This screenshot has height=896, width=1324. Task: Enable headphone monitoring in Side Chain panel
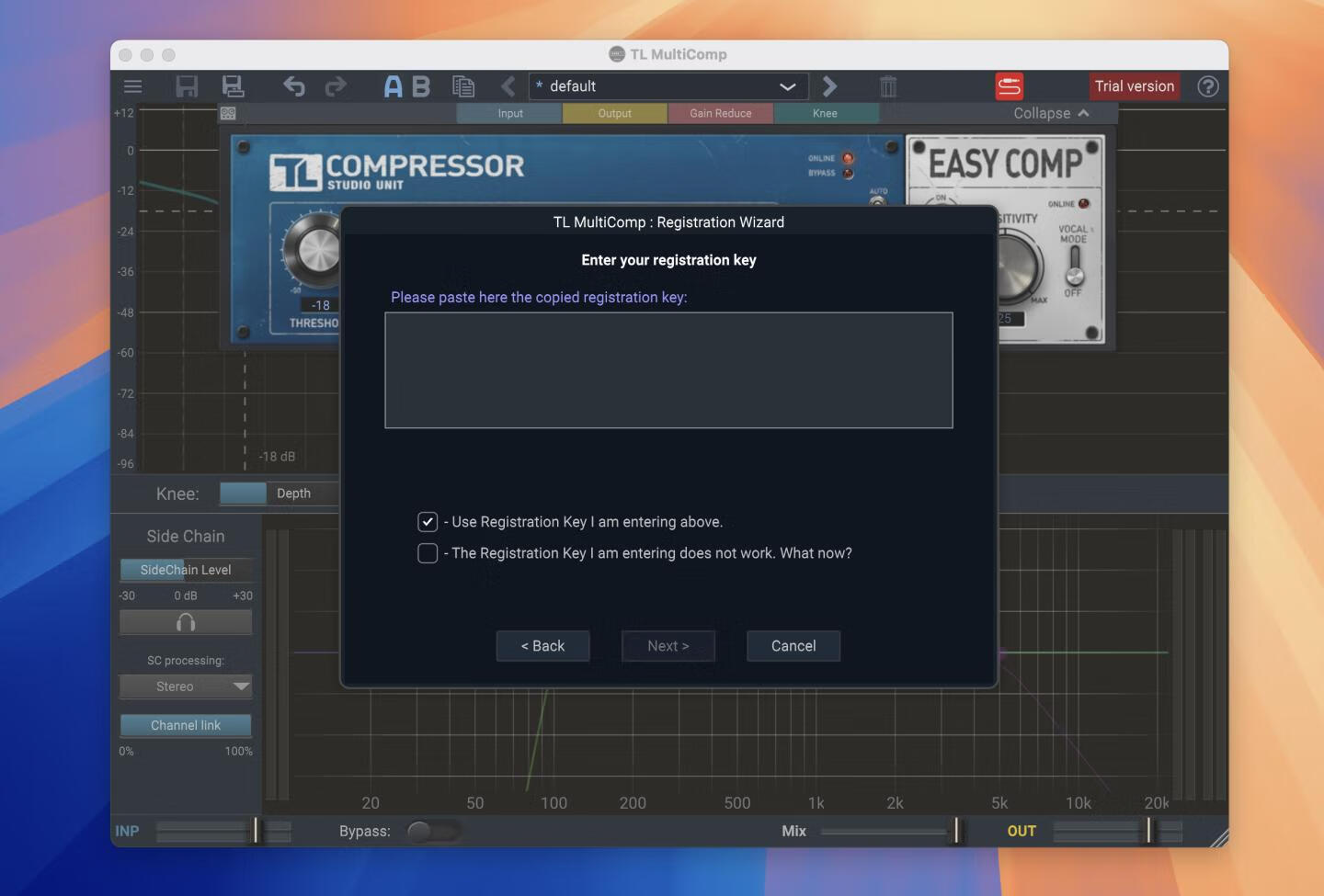click(x=185, y=622)
